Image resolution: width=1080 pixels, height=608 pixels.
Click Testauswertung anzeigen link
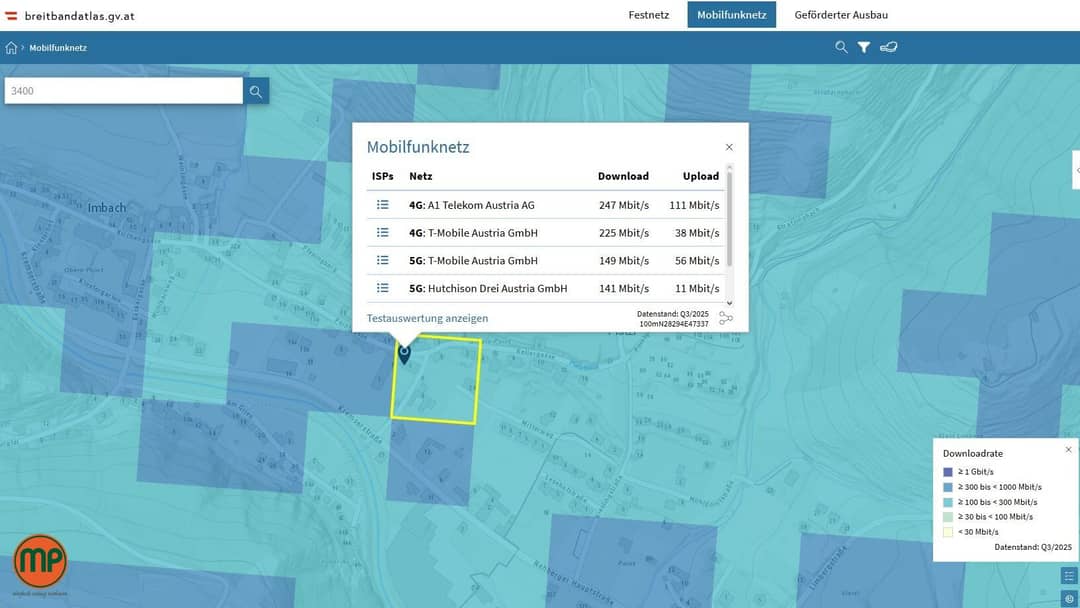point(427,318)
